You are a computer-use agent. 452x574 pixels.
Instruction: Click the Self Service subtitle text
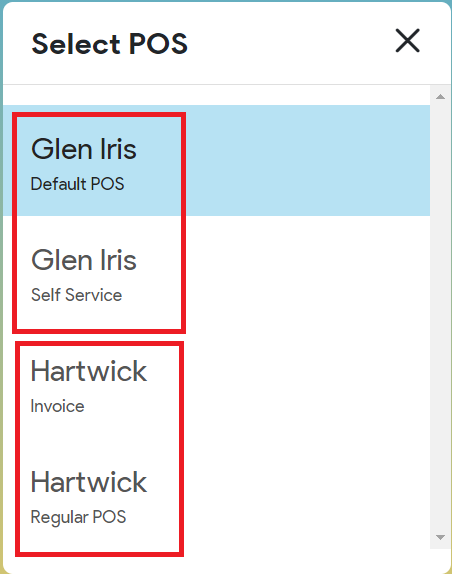click(76, 295)
